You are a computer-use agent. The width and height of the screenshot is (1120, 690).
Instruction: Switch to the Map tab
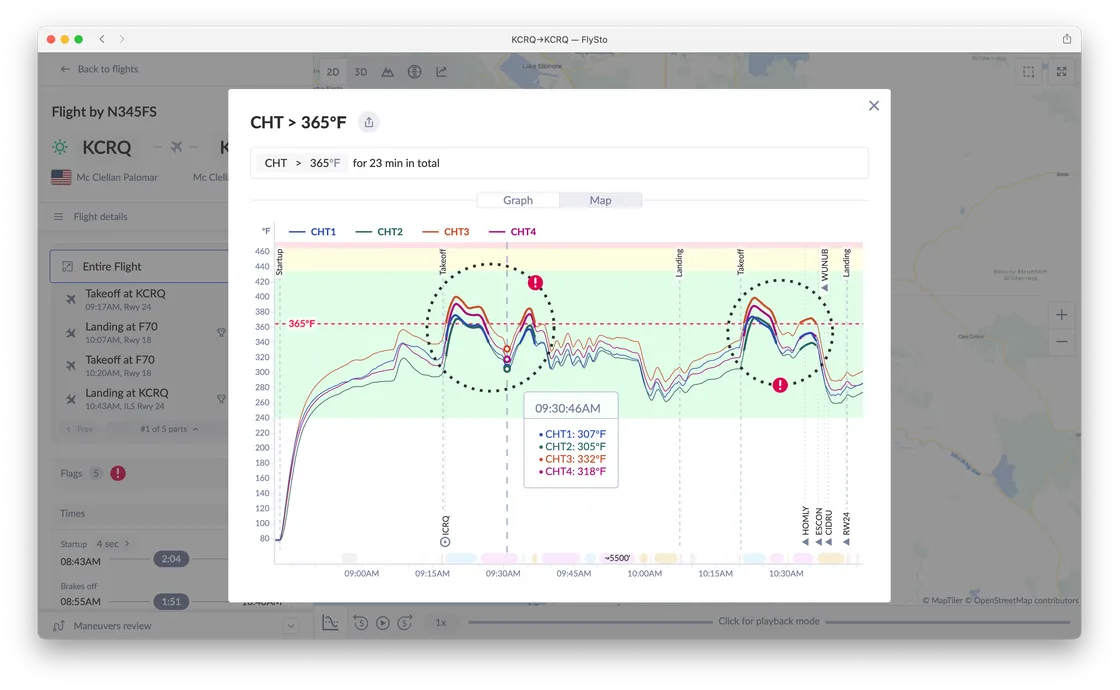600,200
